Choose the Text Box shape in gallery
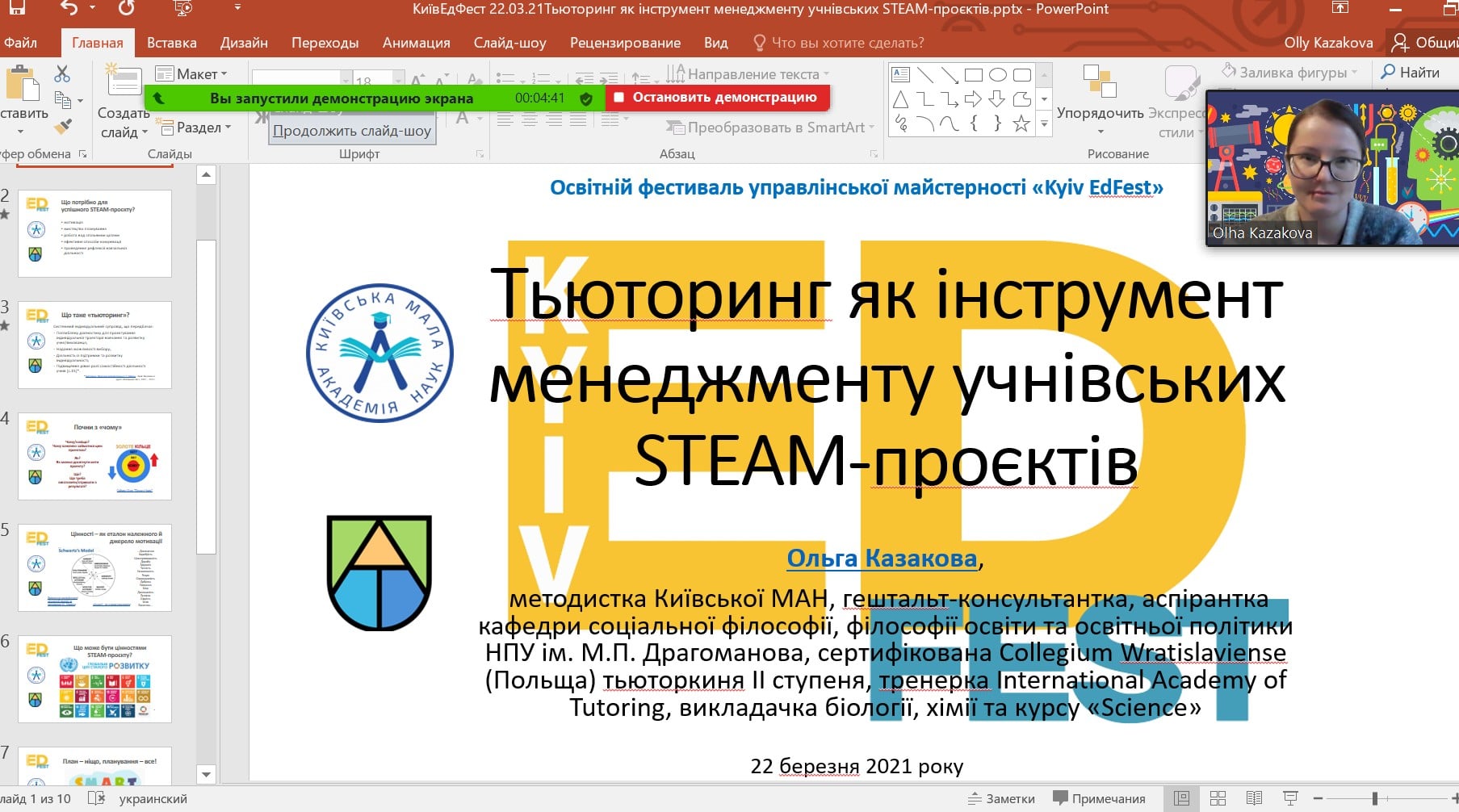 [900, 75]
